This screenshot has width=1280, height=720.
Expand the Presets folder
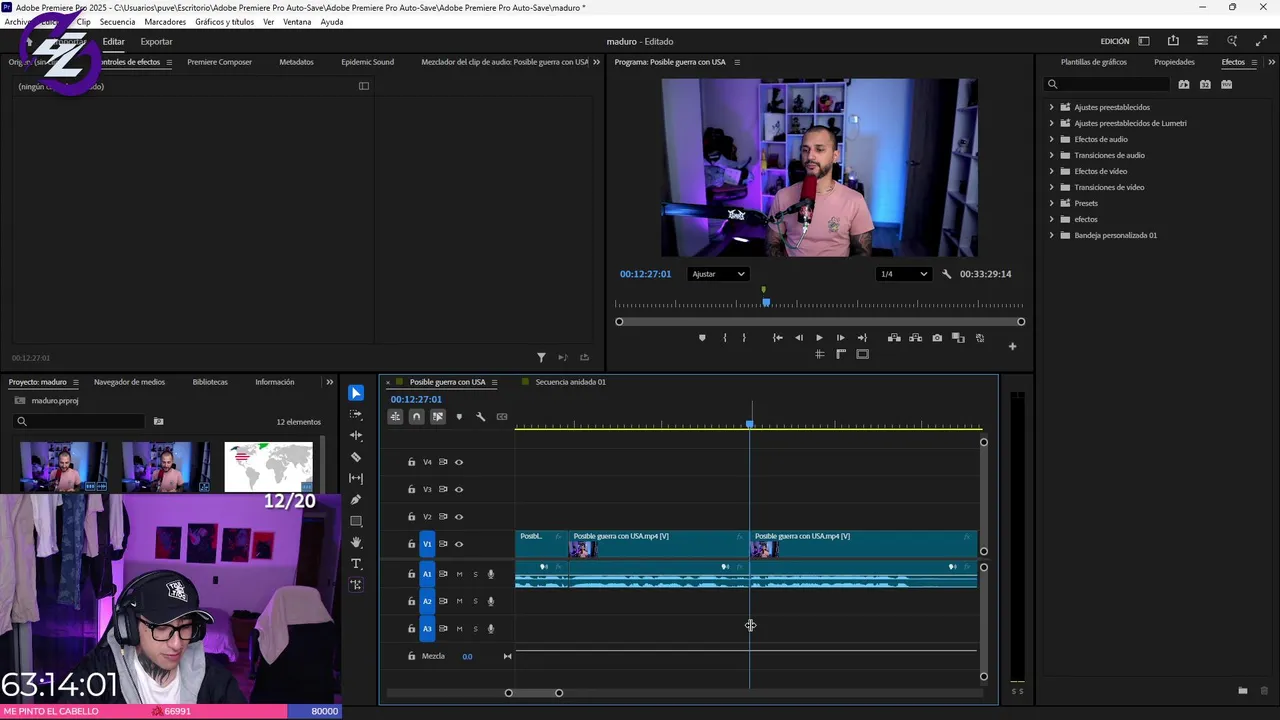(1051, 203)
